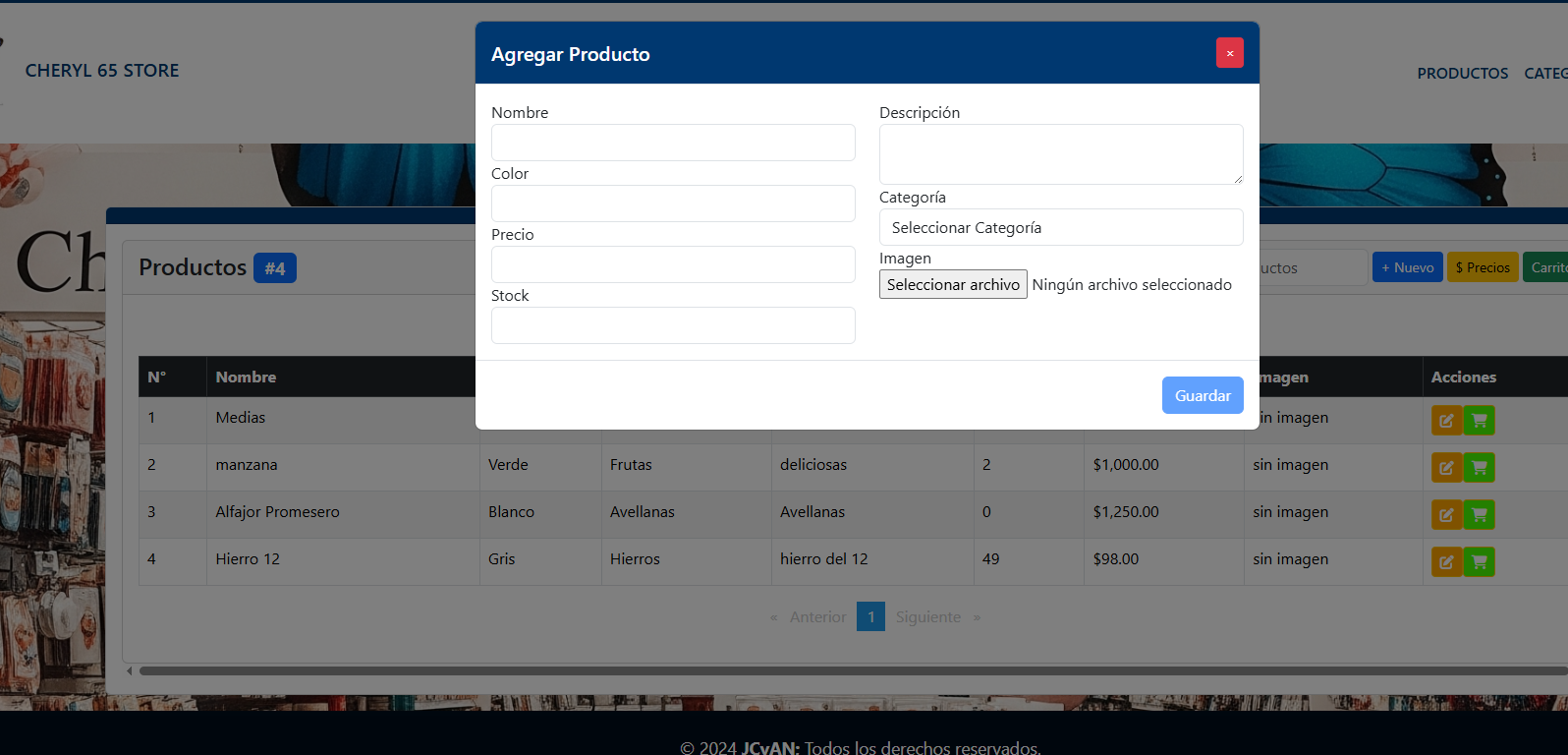Edit the Hierro 12 product
Image resolution: width=1568 pixels, height=755 pixels.
(1446, 562)
